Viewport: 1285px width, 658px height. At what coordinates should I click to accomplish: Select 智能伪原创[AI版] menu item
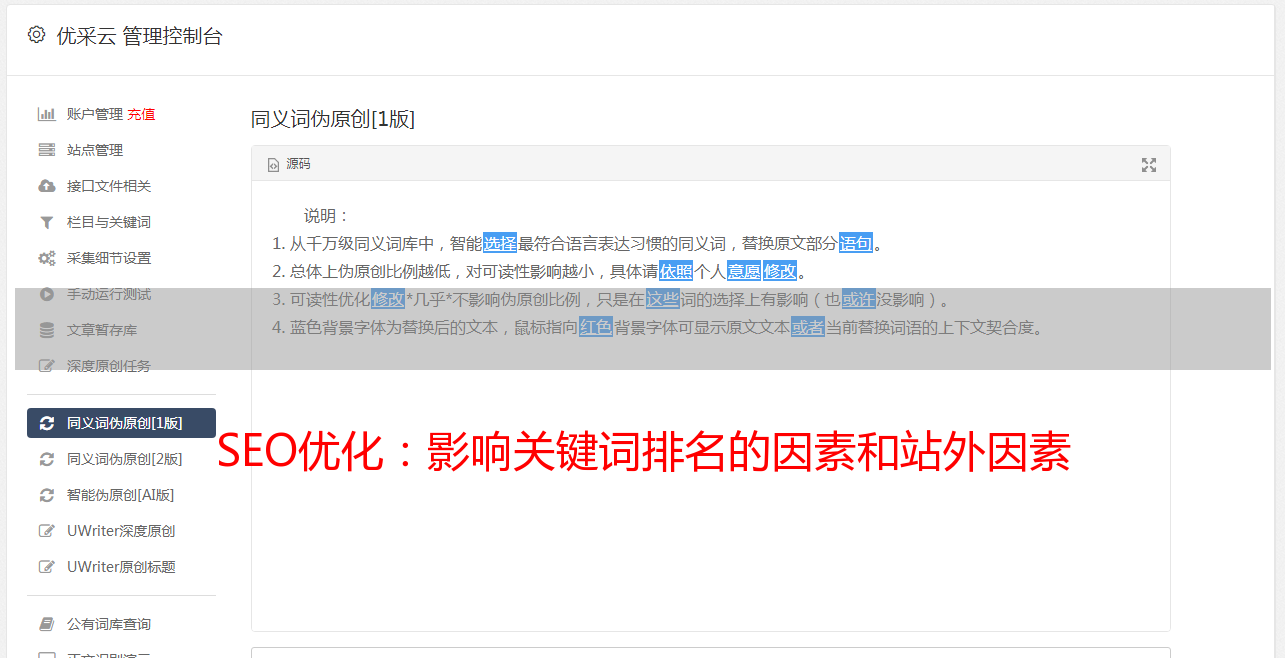point(121,495)
